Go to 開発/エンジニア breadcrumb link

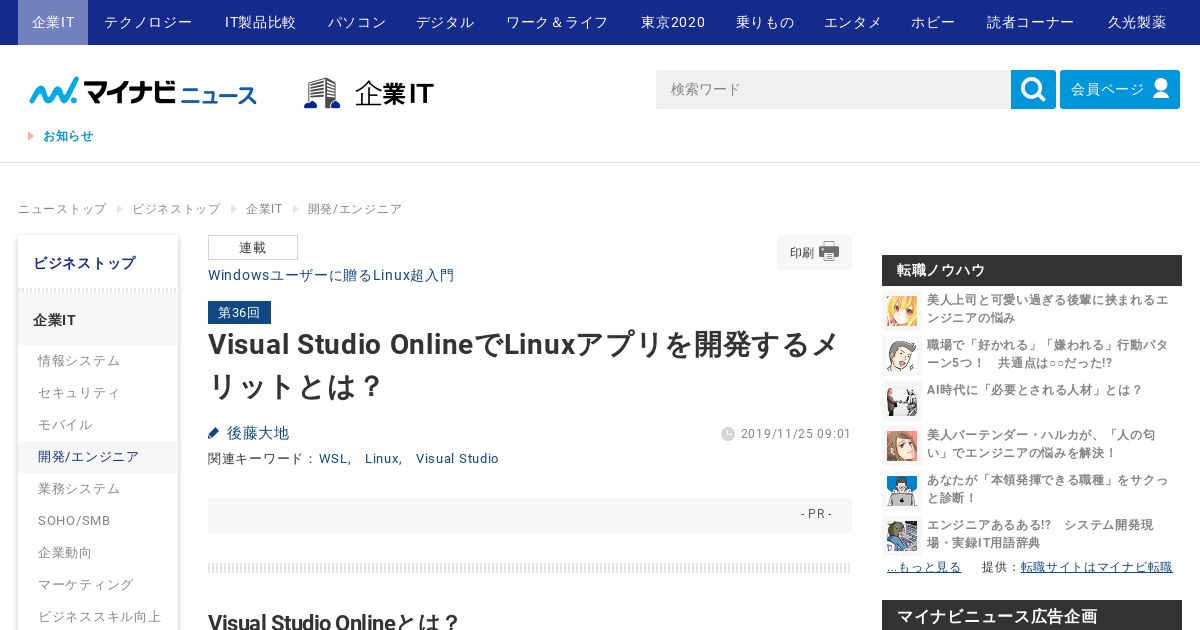(355, 209)
